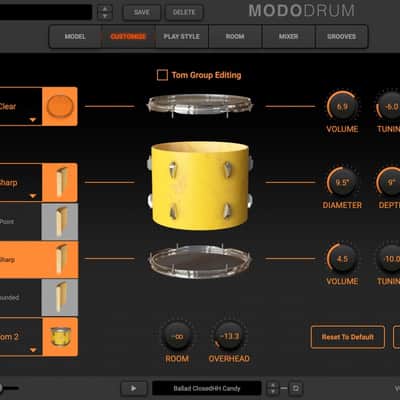400x400 pixels.
Task: Choose the Rounded edge profile icon
Action: (x=60, y=297)
